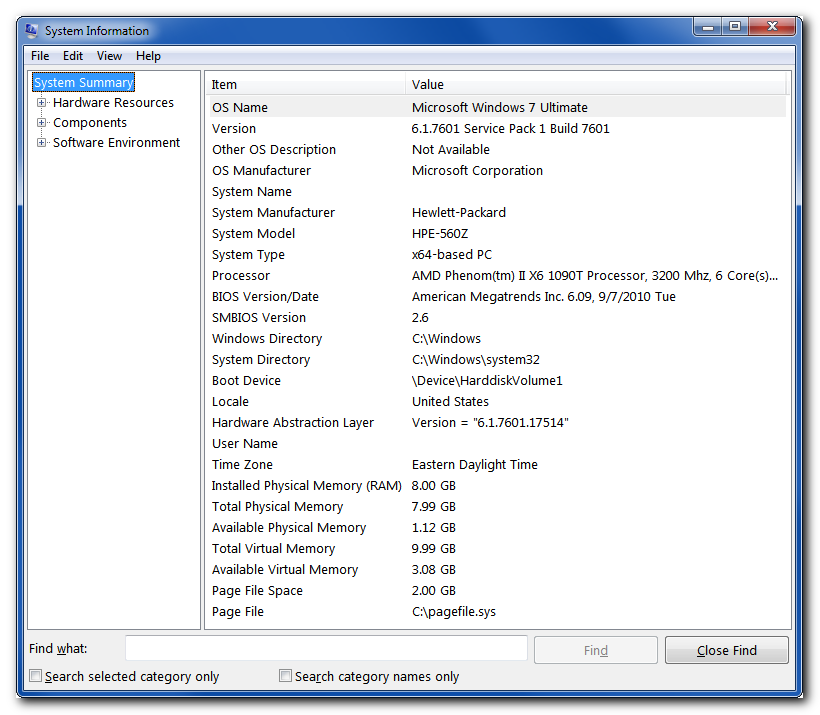This screenshot has width=820, height=715.
Task: Click the Microsoft Corporation value
Action: 477,171
